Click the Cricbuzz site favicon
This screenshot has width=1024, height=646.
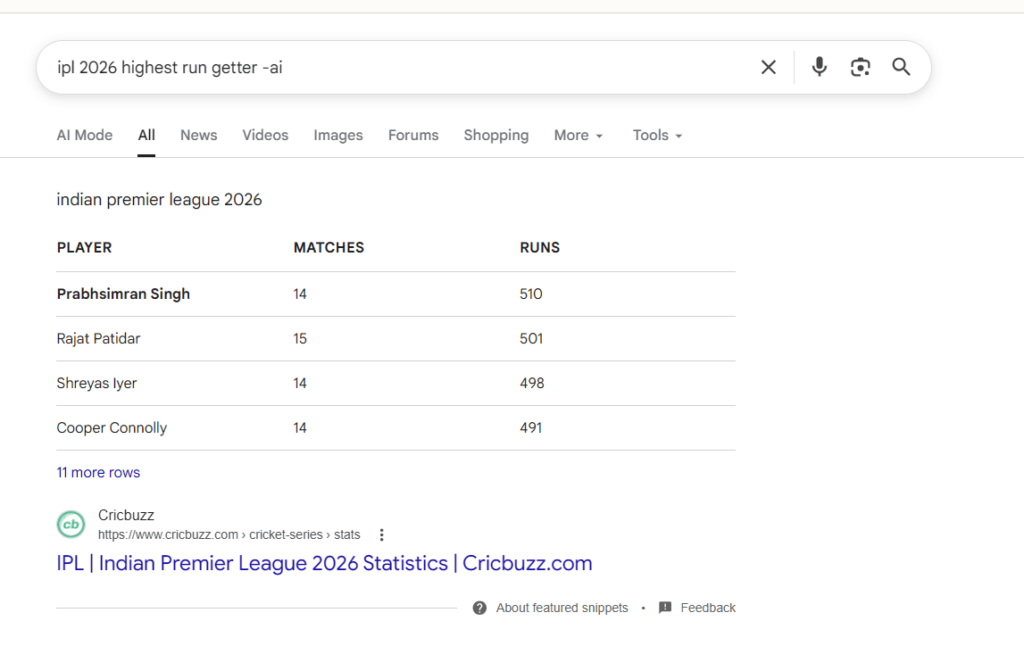(x=71, y=525)
